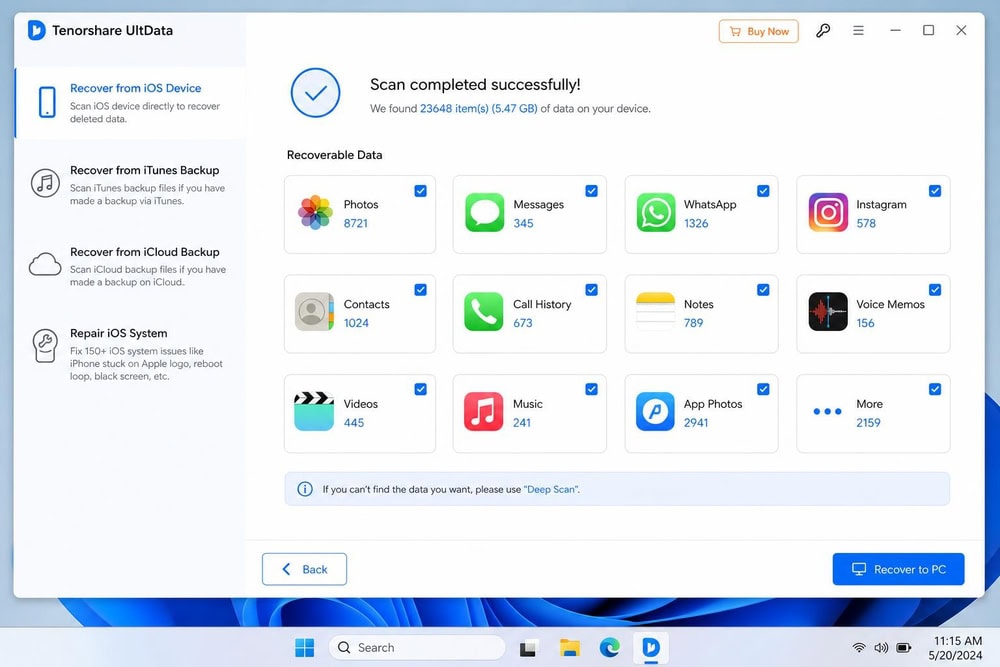Screen dimensions: 1000x667
Task: Open Repair iOS System
Action: pyautogui.click(x=130, y=354)
